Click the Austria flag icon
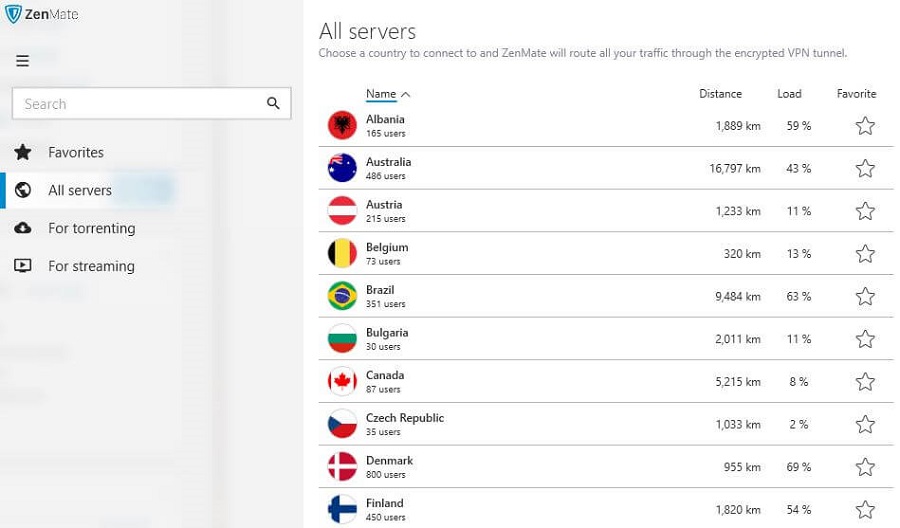This screenshot has width=900, height=528. [342, 211]
